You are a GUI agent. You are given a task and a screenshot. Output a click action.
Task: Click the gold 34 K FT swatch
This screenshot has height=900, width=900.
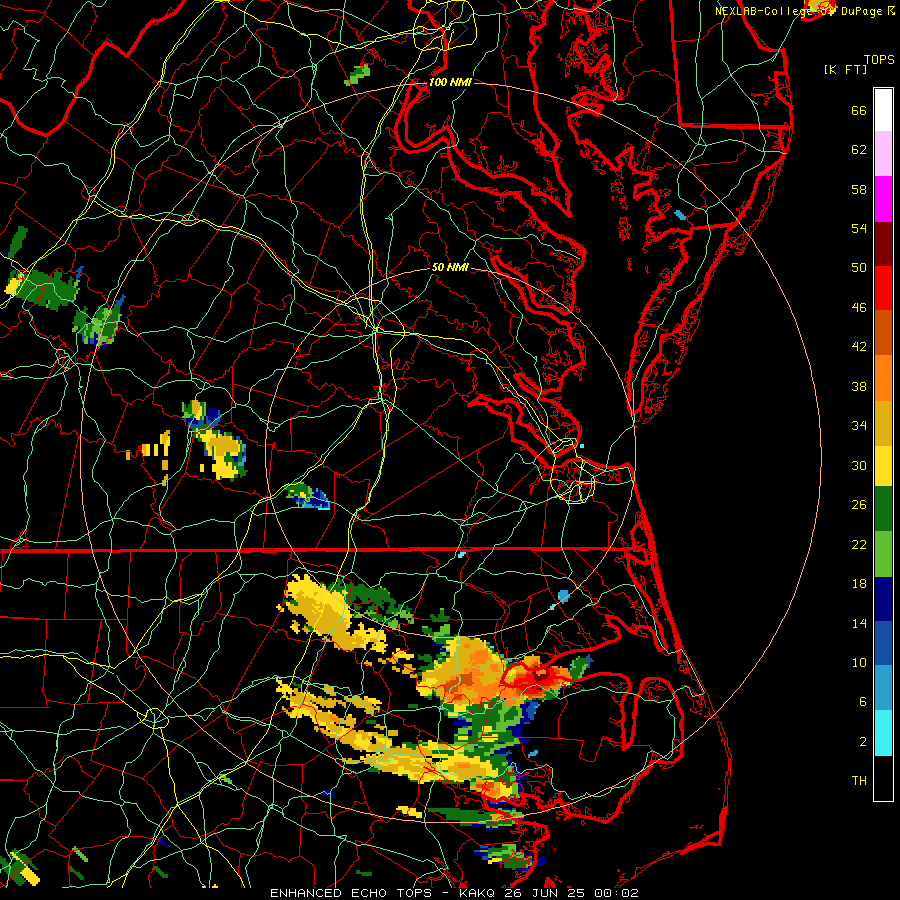pos(883,422)
